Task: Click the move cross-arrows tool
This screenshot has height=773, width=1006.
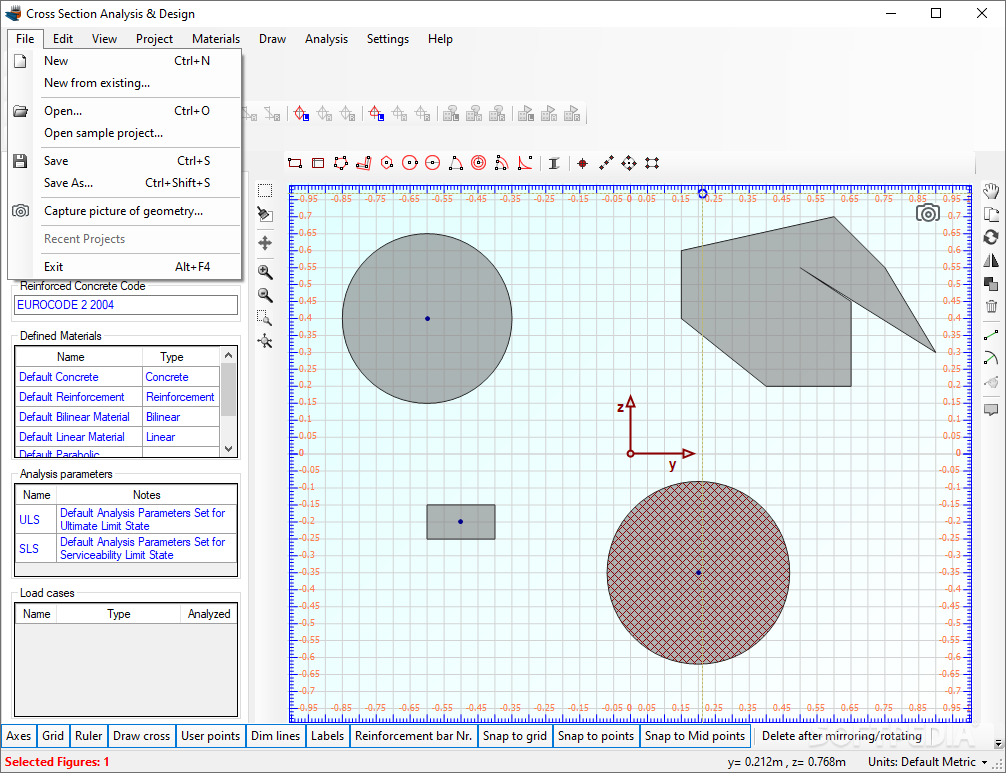Action: (265, 242)
